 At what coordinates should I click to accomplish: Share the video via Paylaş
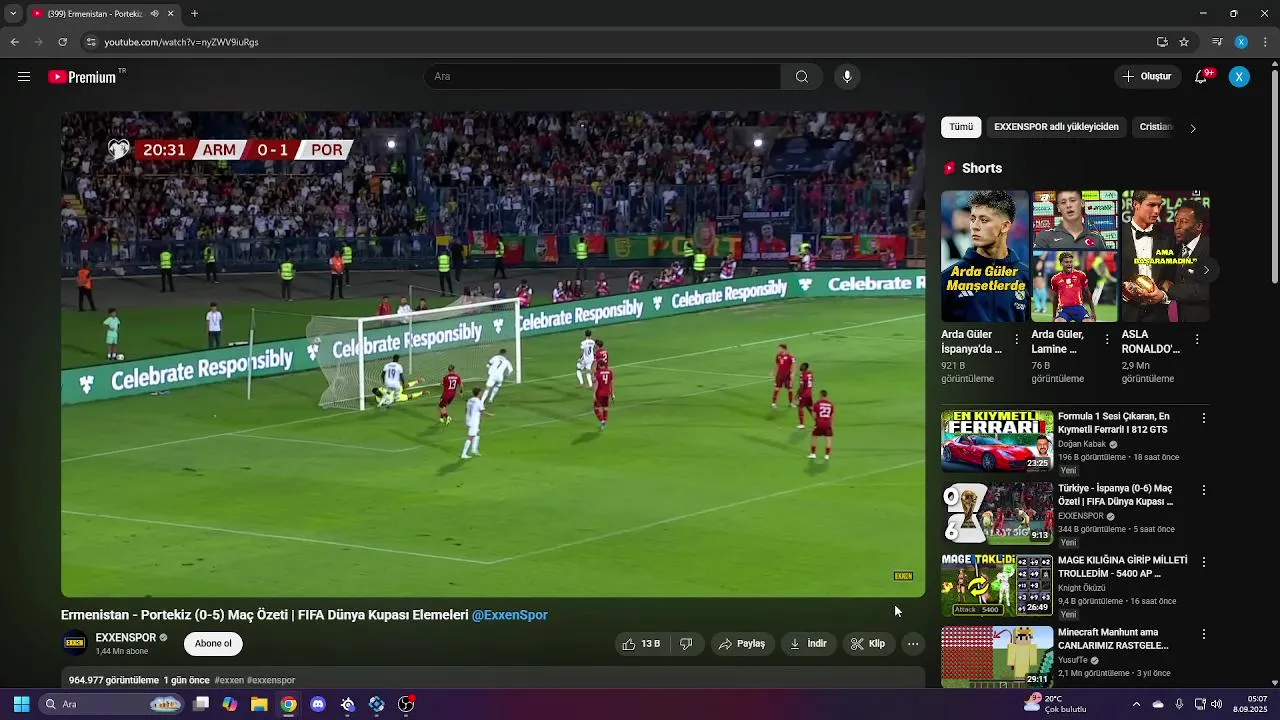(x=742, y=644)
